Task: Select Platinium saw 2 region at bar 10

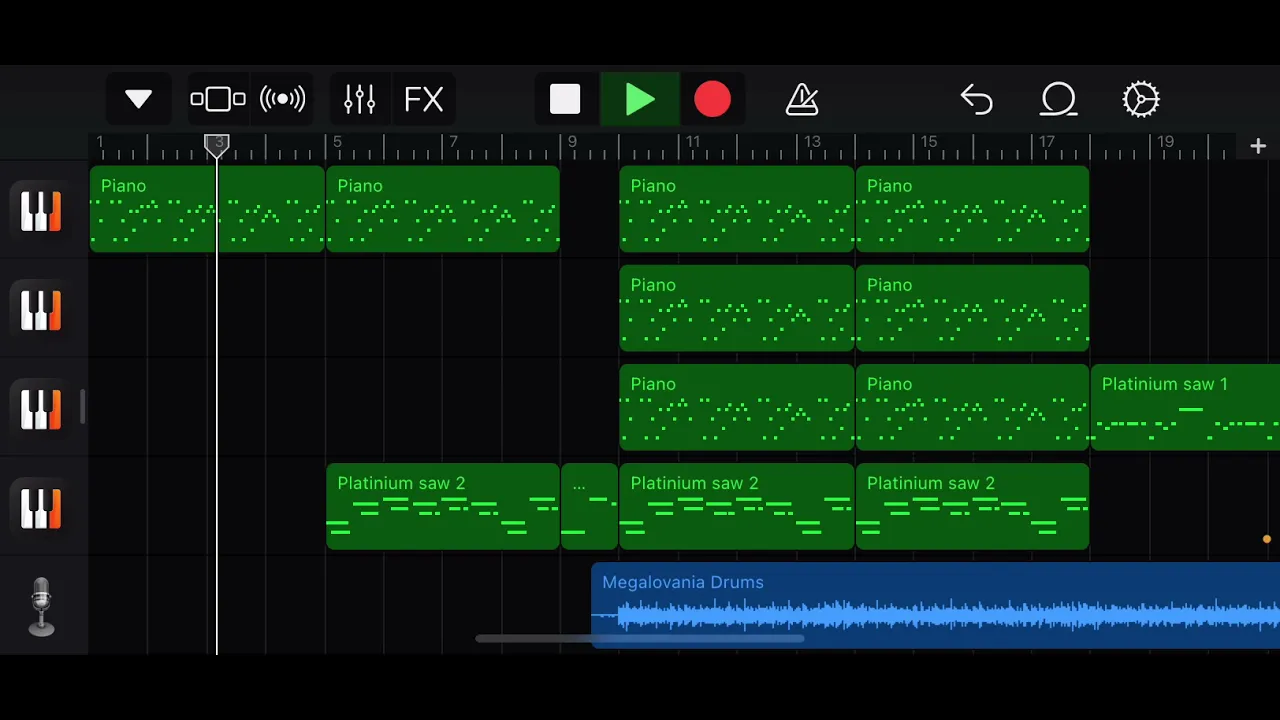Action: click(x=737, y=506)
